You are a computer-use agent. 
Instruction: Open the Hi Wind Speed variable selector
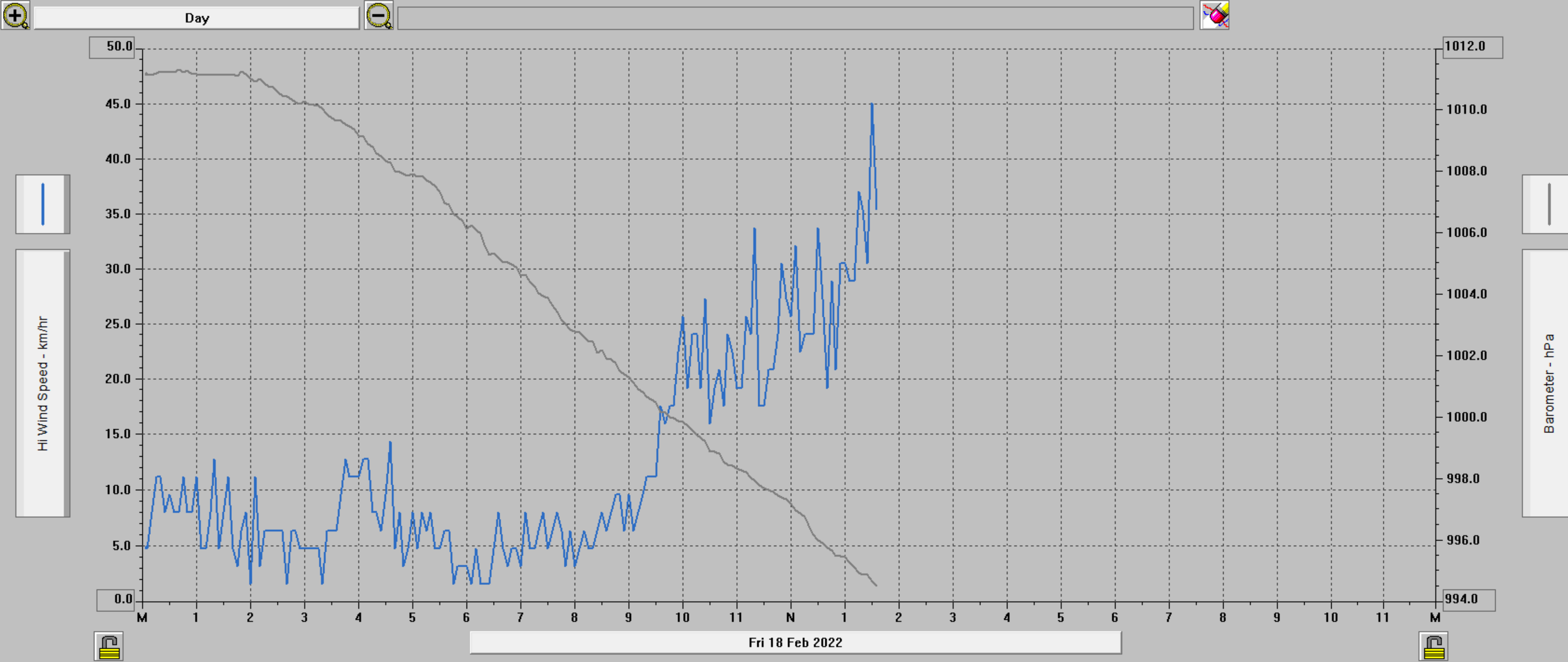coord(43,383)
